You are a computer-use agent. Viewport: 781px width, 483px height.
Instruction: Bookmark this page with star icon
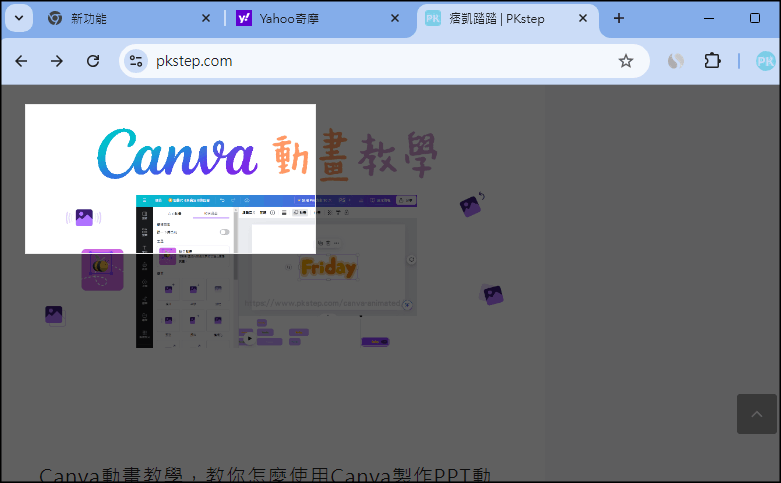coord(626,61)
